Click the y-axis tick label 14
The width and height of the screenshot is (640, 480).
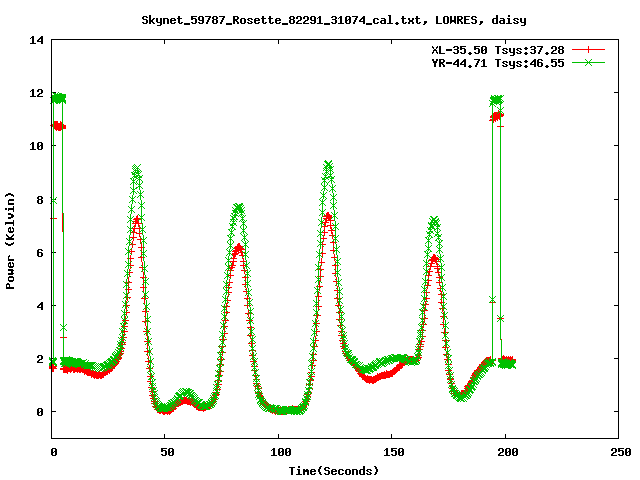(x=36, y=40)
